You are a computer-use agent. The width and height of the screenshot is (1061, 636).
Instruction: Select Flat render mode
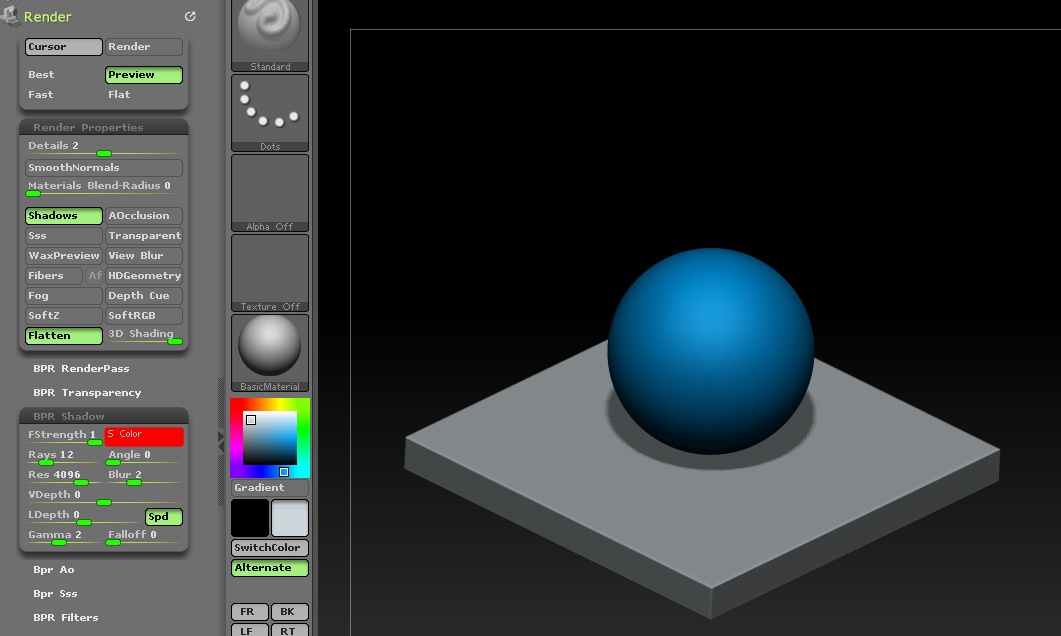point(143,95)
